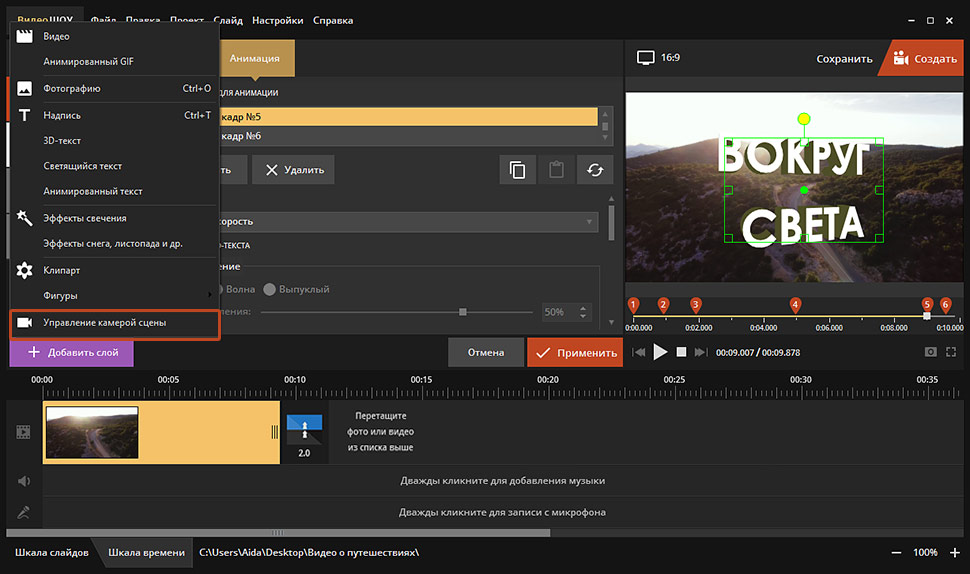Screen dimensions: 970x574
Task: Select Анимированный текст menu entry
Action: (x=93, y=191)
